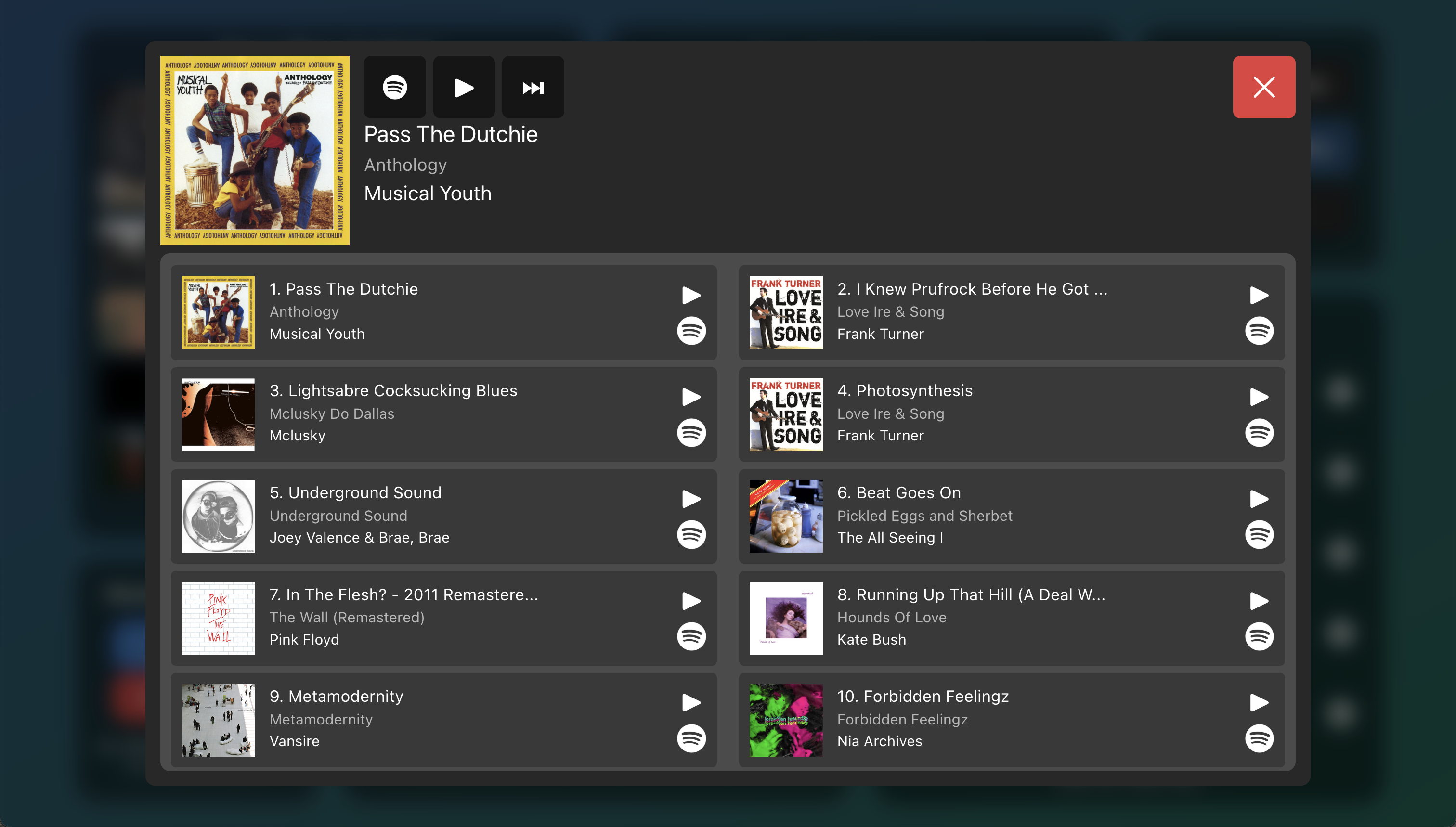Click artist name 'Mclusky'
Screen dimensions: 1456x827
tap(298, 436)
